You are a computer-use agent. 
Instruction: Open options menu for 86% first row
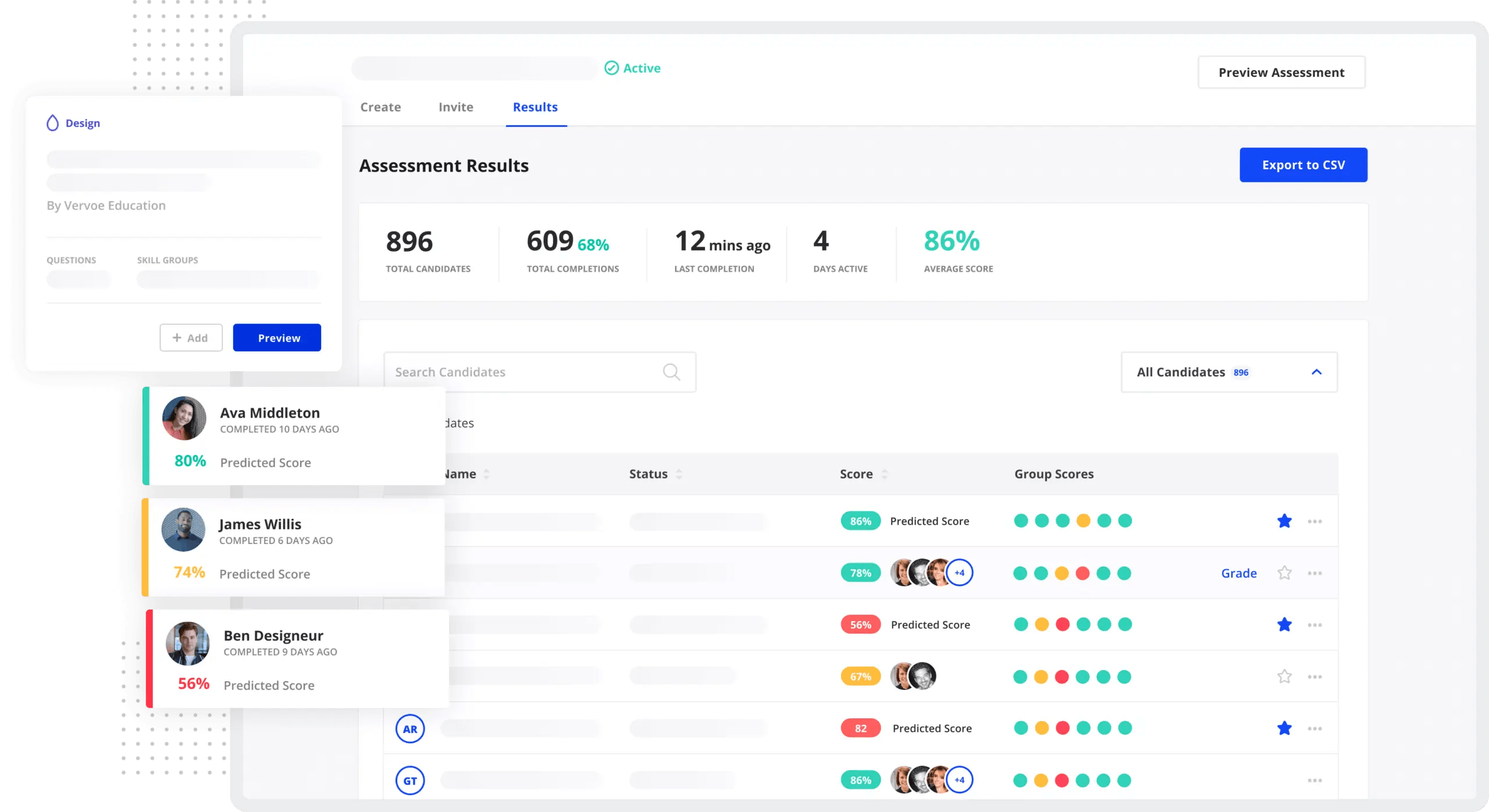point(1315,521)
